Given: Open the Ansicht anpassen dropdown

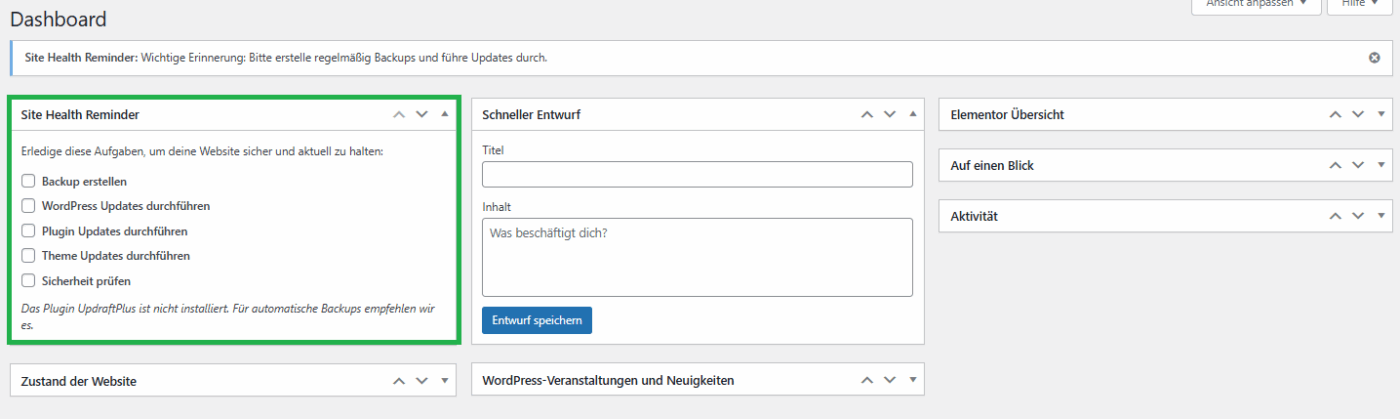Looking at the screenshot, I should click(1256, 5).
